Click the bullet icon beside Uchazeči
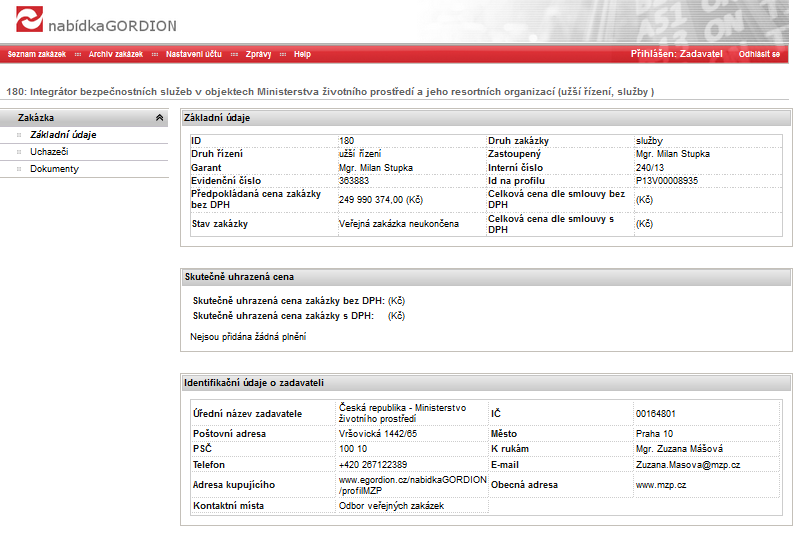This screenshot has height=541, width=801. tap(19, 152)
